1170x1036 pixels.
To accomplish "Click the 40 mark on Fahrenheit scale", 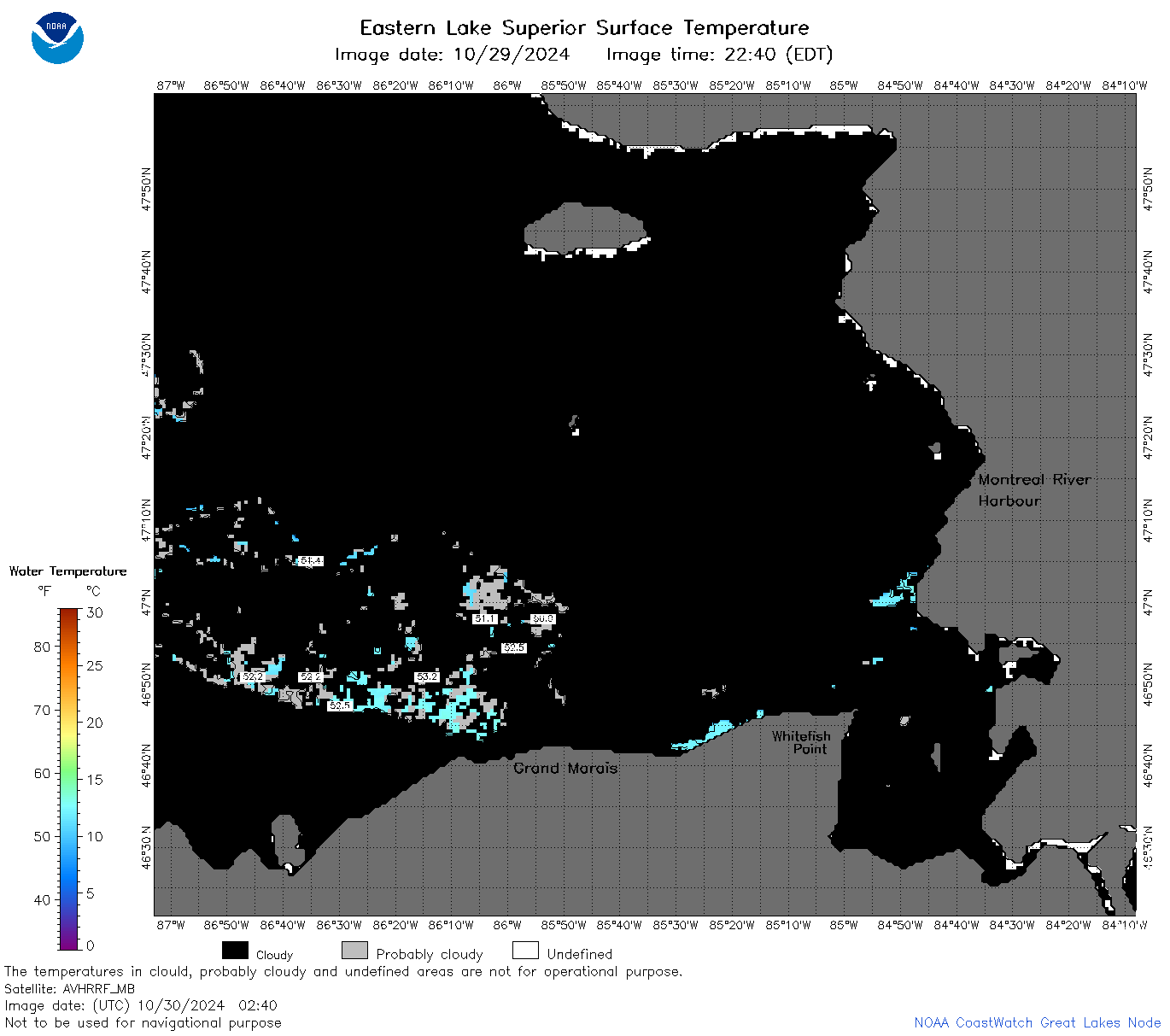I will click(42, 899).
